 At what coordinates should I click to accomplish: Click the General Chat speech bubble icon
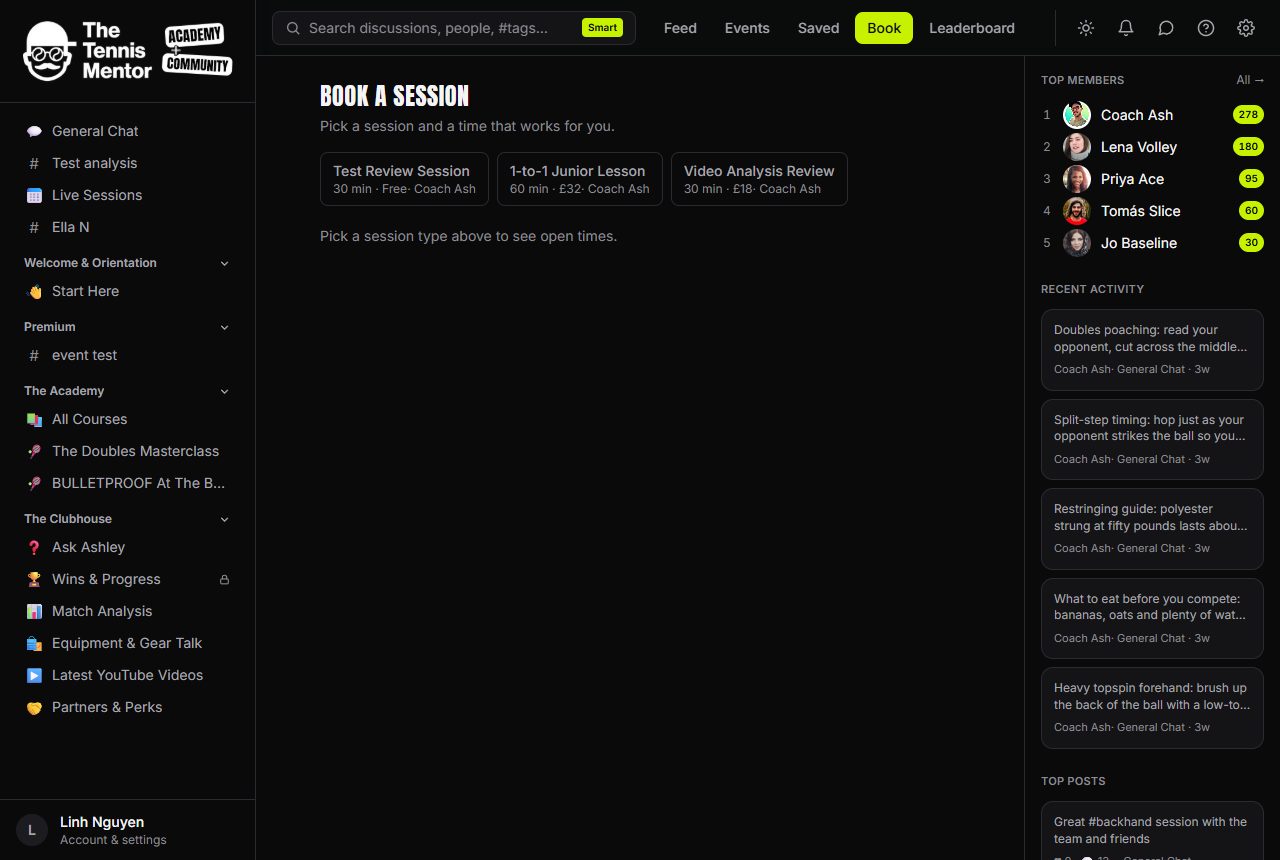click(34, 131)
